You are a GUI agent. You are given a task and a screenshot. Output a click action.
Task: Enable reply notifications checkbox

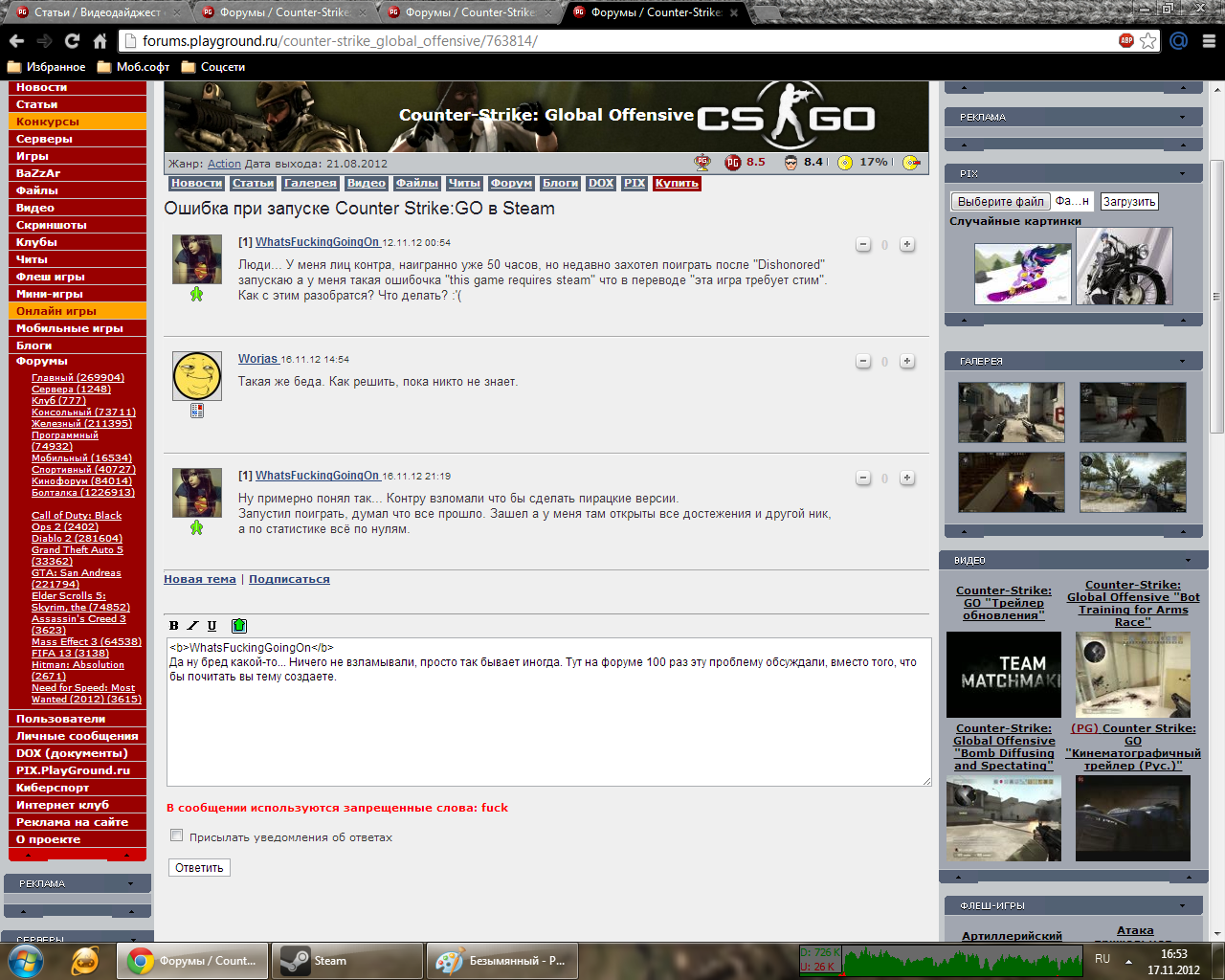(x=176, y=835)
